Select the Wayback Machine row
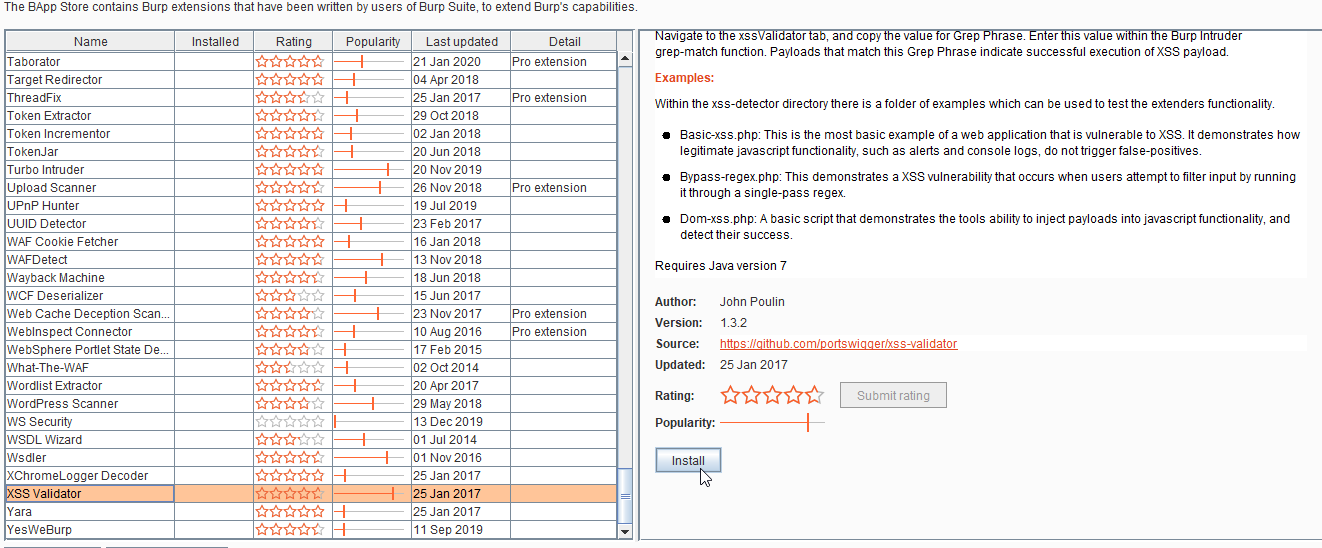This screenshot has width=1322, height=548. pyautogui.click(x=311, y=278)
